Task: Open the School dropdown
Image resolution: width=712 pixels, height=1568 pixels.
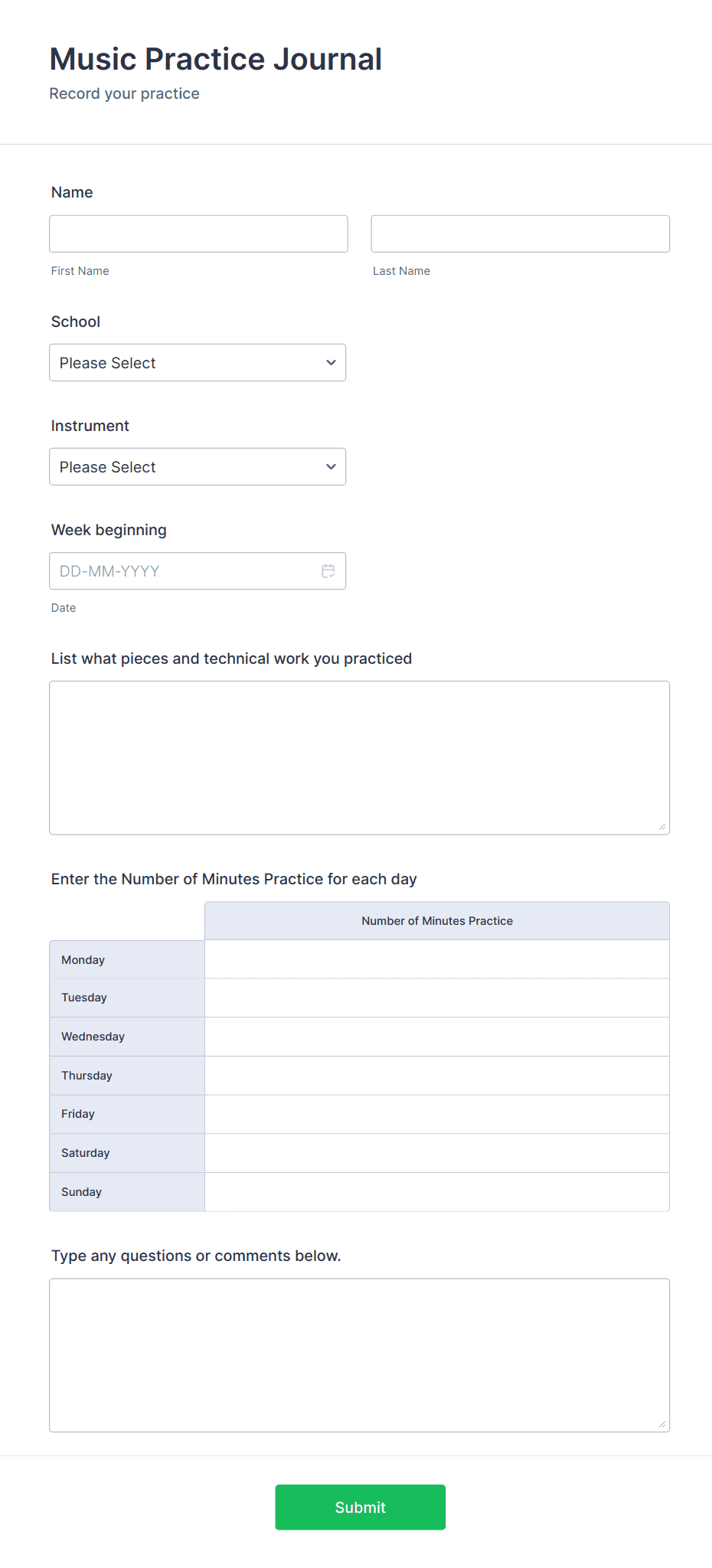Action: [197, 362]
